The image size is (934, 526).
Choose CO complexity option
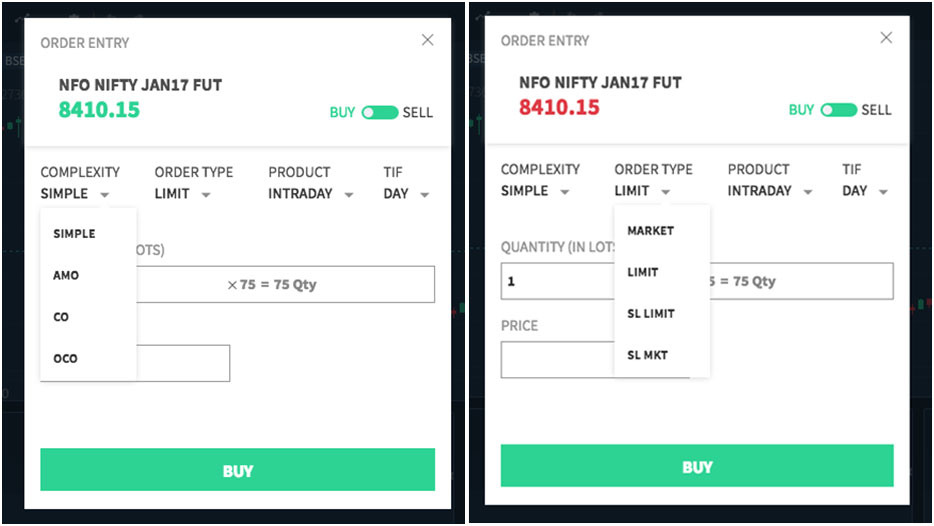click(x=62, y=317)
